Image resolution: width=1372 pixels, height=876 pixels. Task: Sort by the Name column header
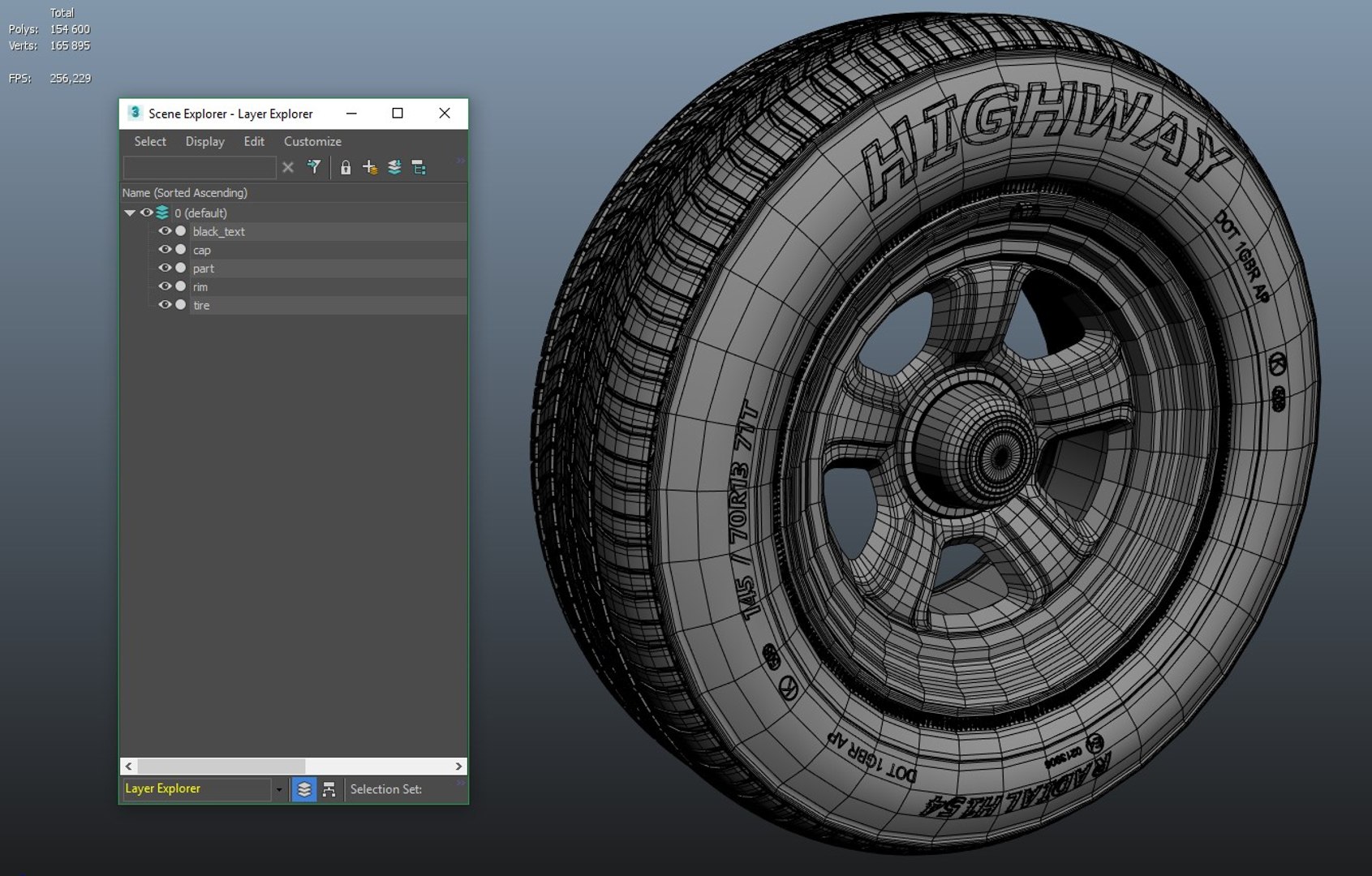185,192
